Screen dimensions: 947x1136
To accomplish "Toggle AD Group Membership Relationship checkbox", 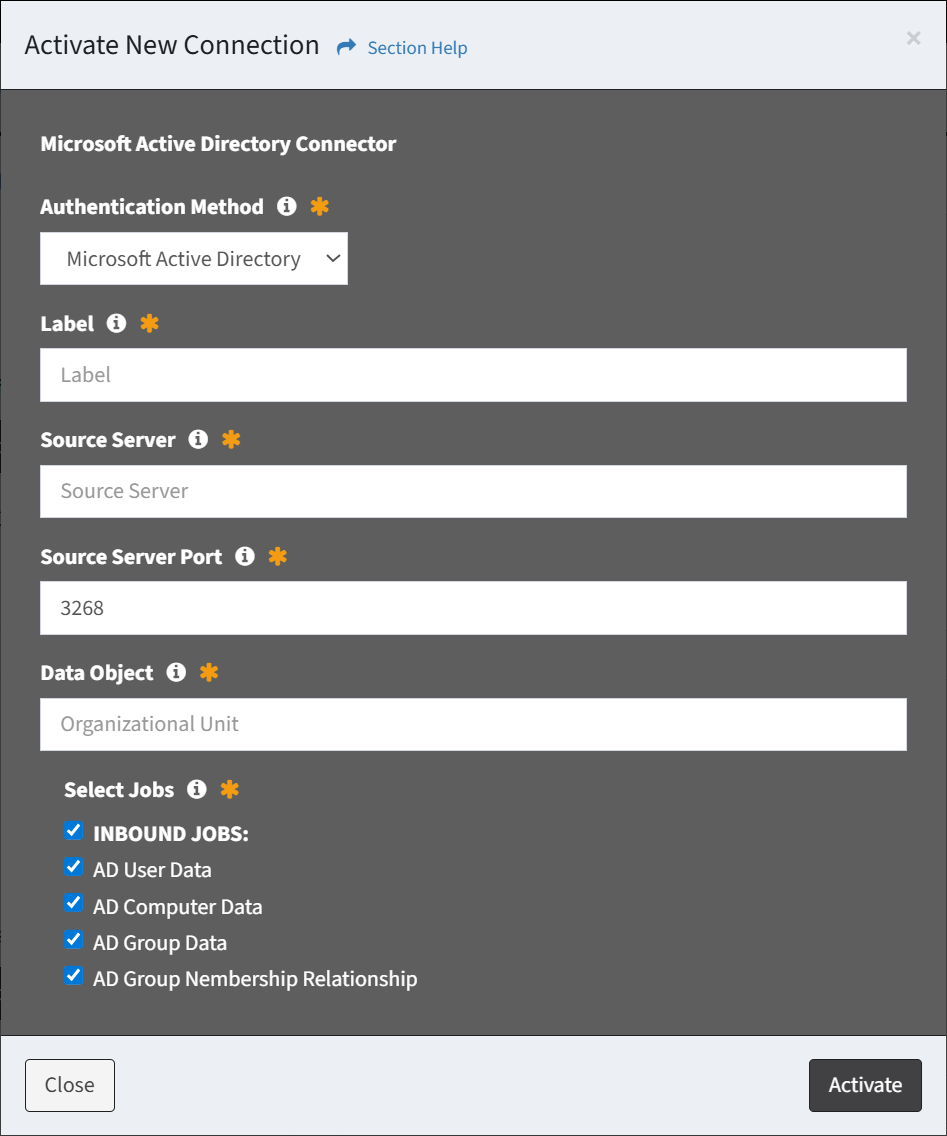I will 73,976.
